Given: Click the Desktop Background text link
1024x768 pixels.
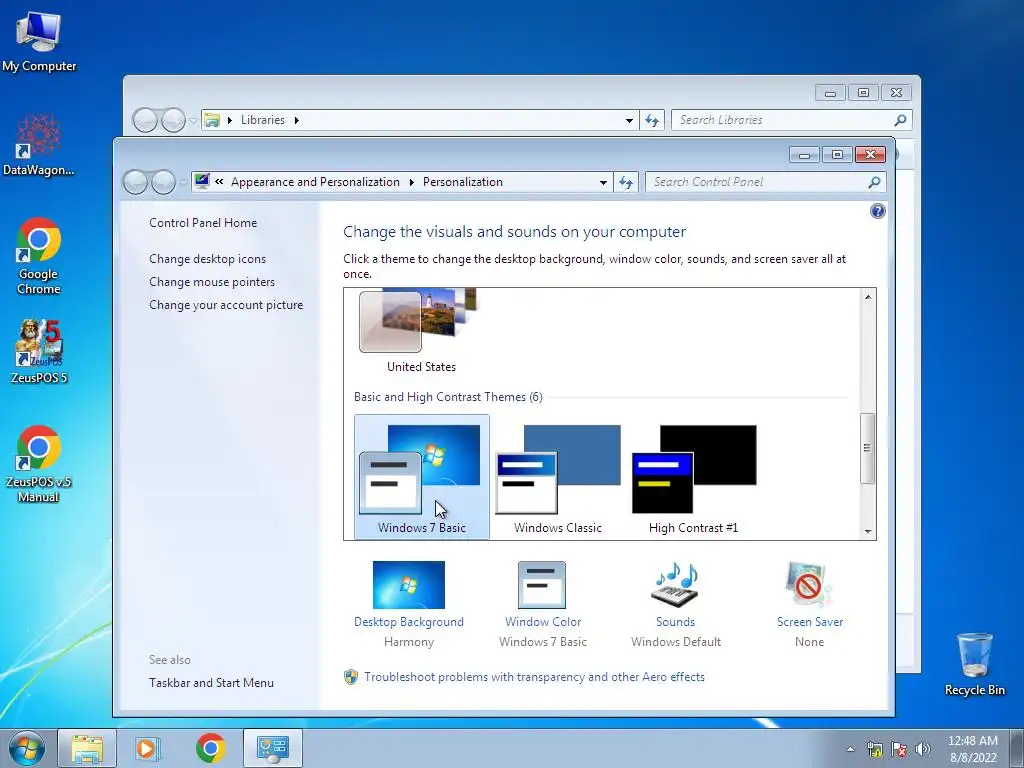Looking at the screenshot, I should [x=409, y=622].
